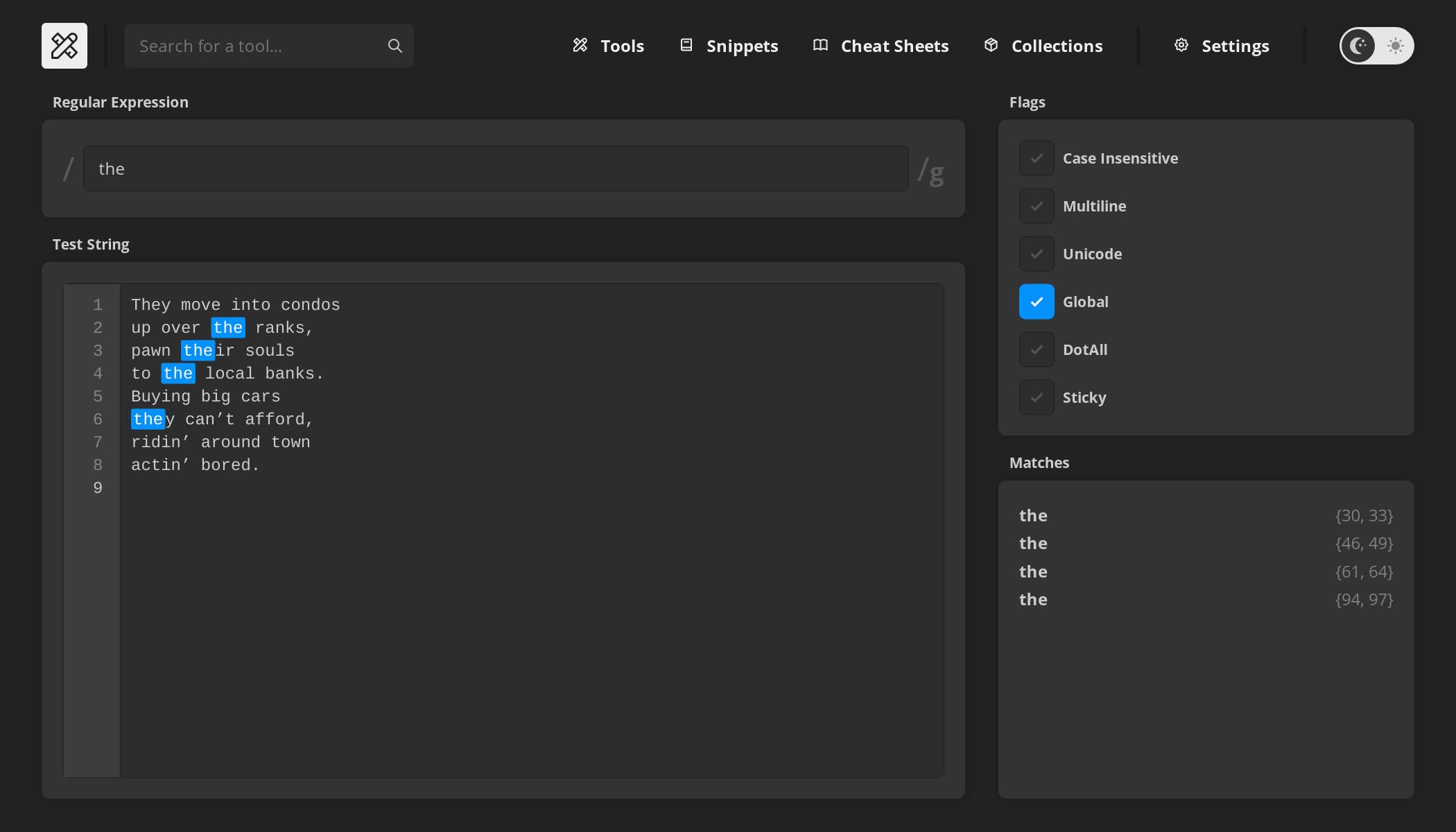Select the match at {46, 49}
1456x832 pixels.
coord(1206,544)
